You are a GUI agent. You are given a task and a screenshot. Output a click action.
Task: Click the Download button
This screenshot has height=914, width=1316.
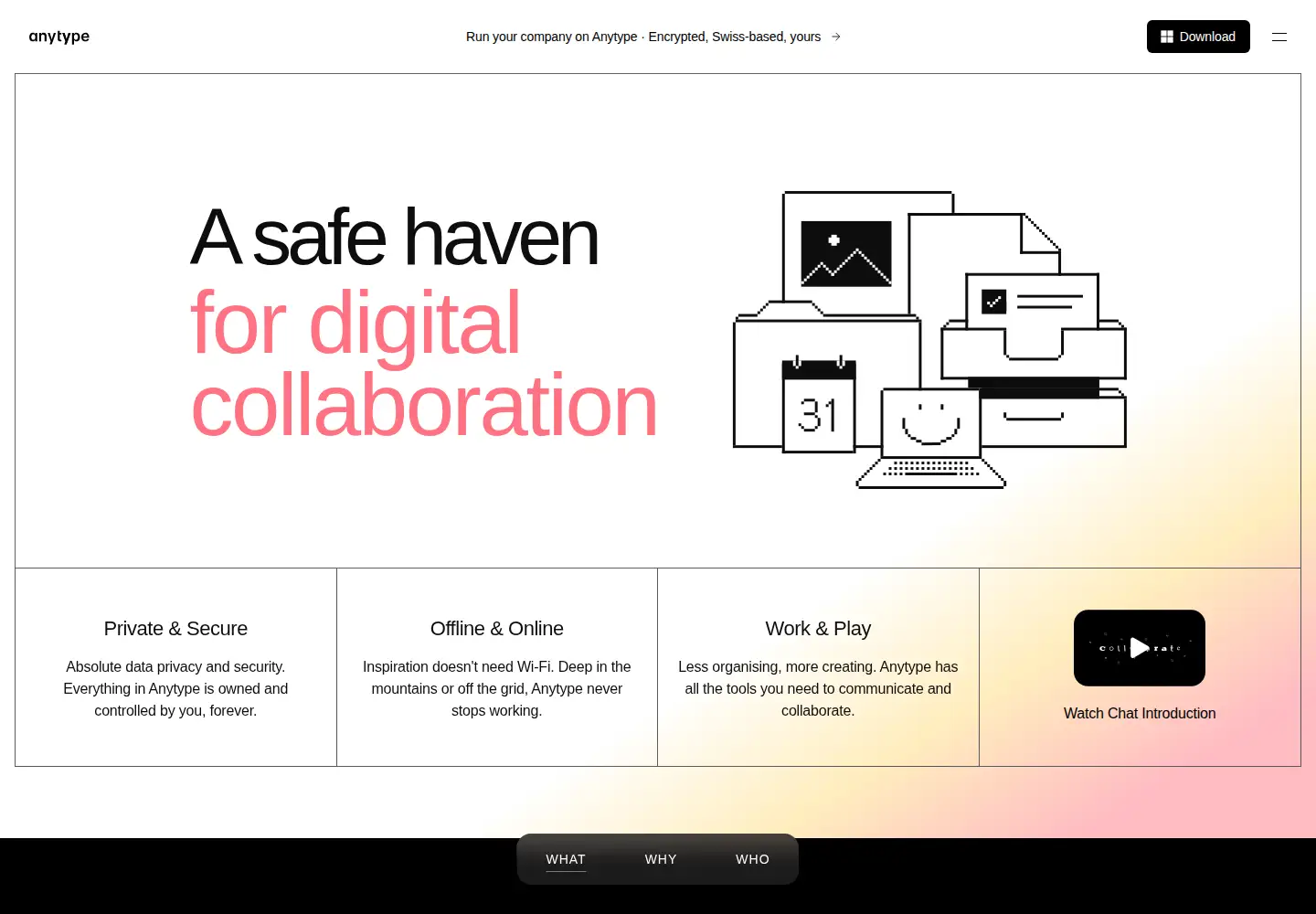point(1198,37)
